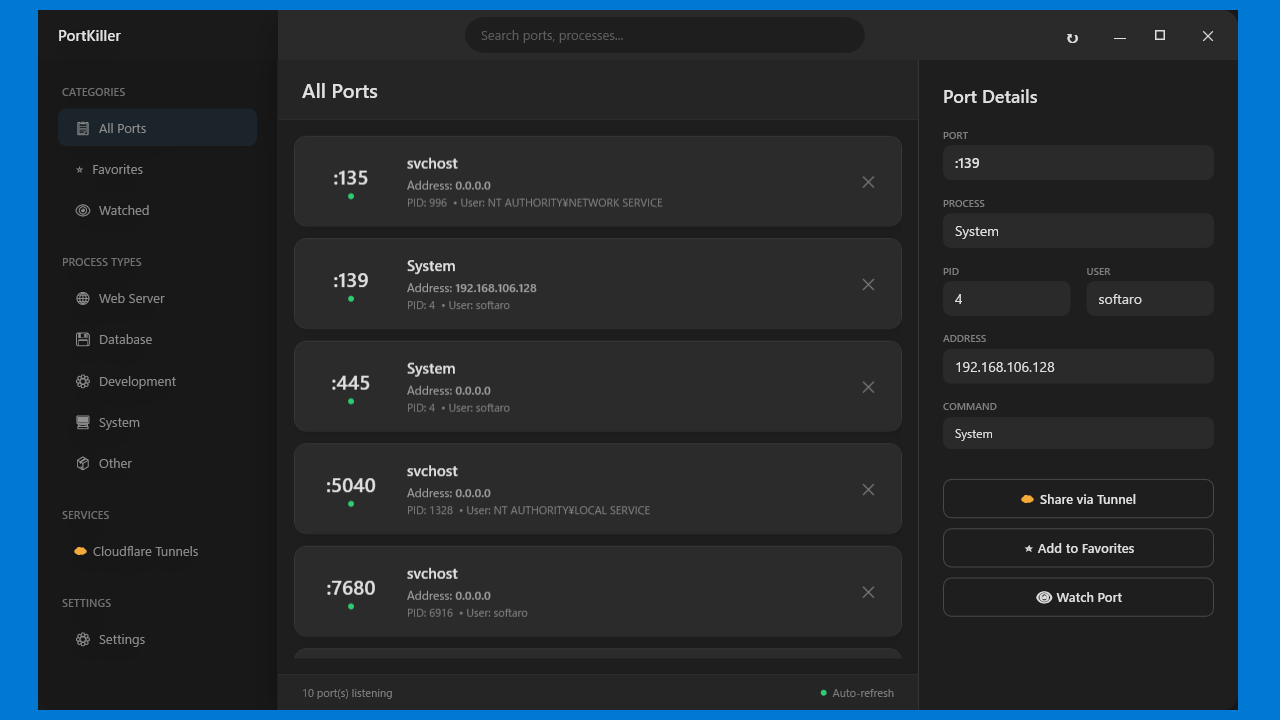Open Cloudflare Tunnels service
The height and width of the screenshot is (720, 1280).
coord(145,551)
